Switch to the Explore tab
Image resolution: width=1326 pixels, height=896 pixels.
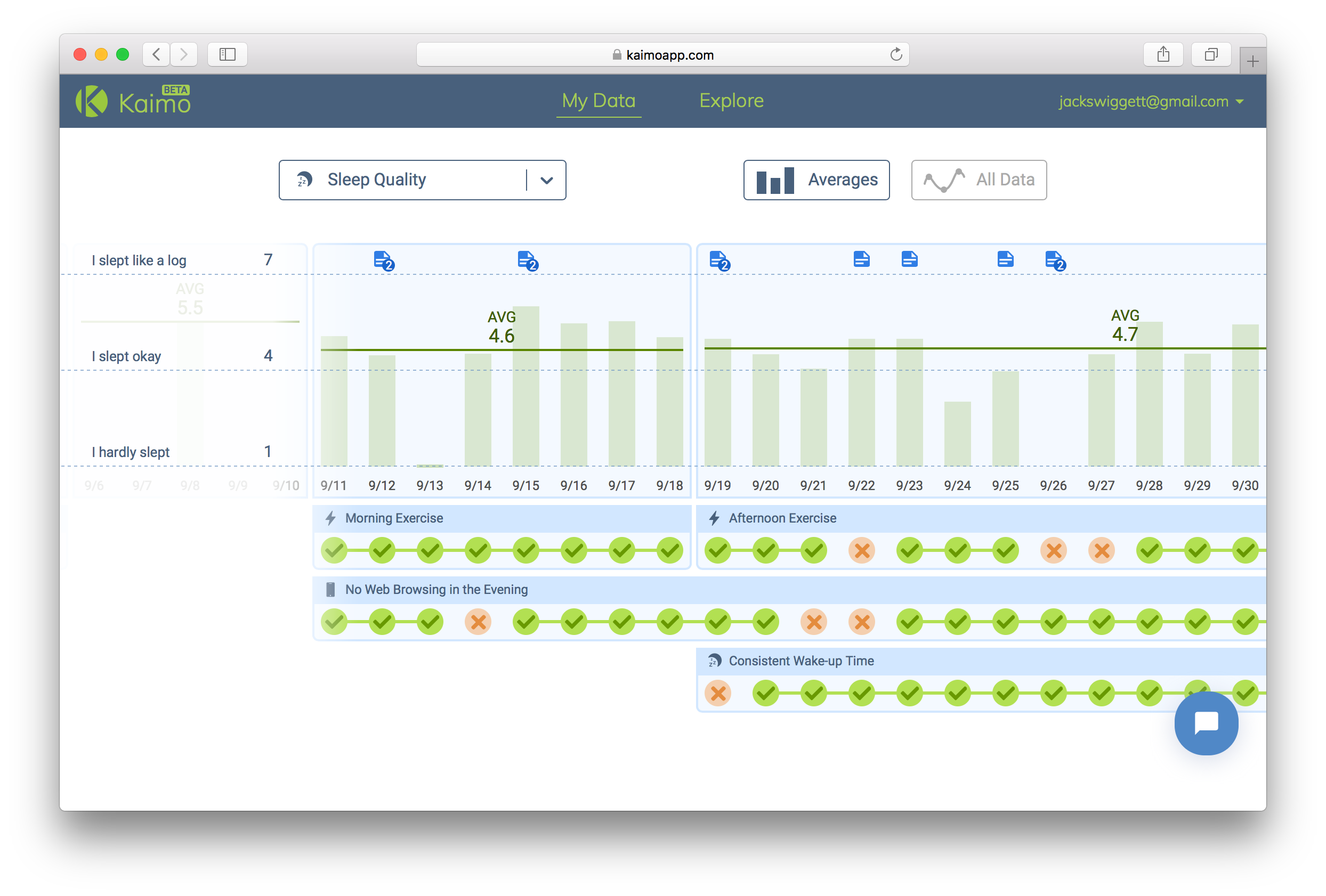point(731,101)
